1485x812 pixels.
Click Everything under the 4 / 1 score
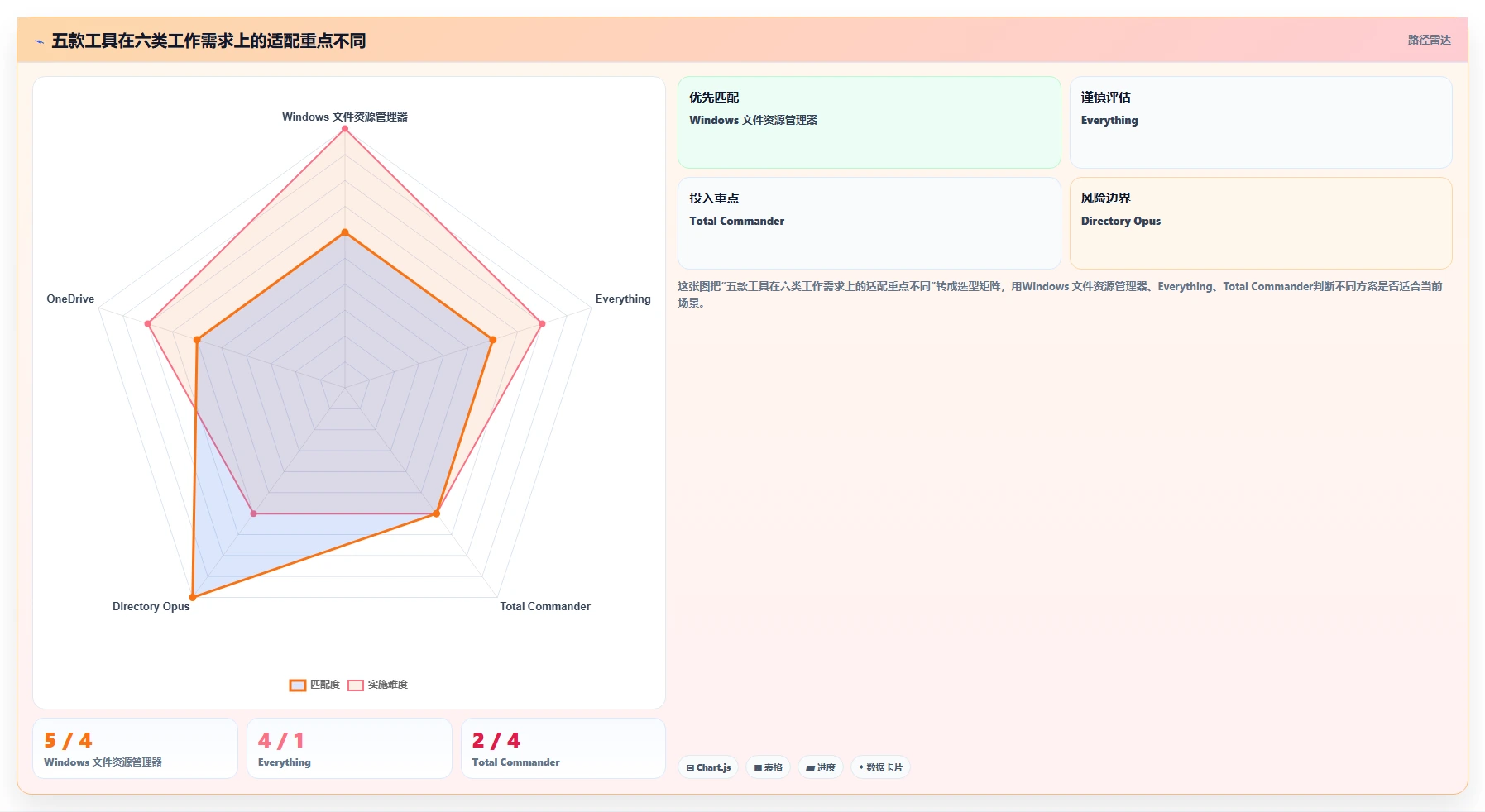pyautogui.click(x=284, y=762)
